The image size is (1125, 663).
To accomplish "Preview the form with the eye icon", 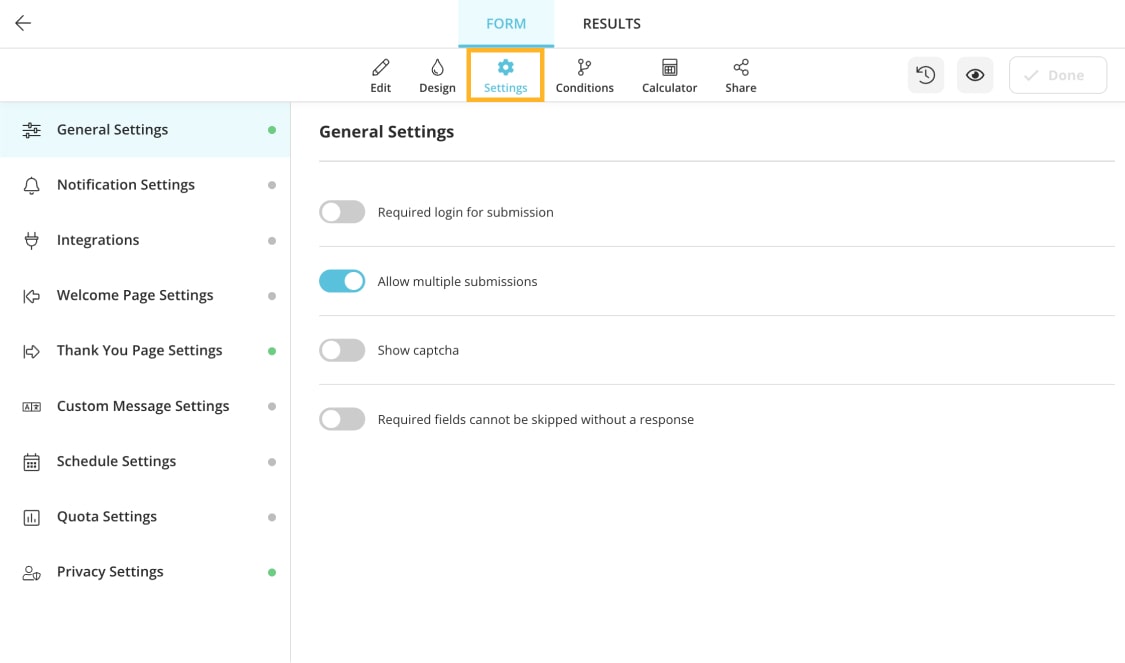I will point(975,74).
